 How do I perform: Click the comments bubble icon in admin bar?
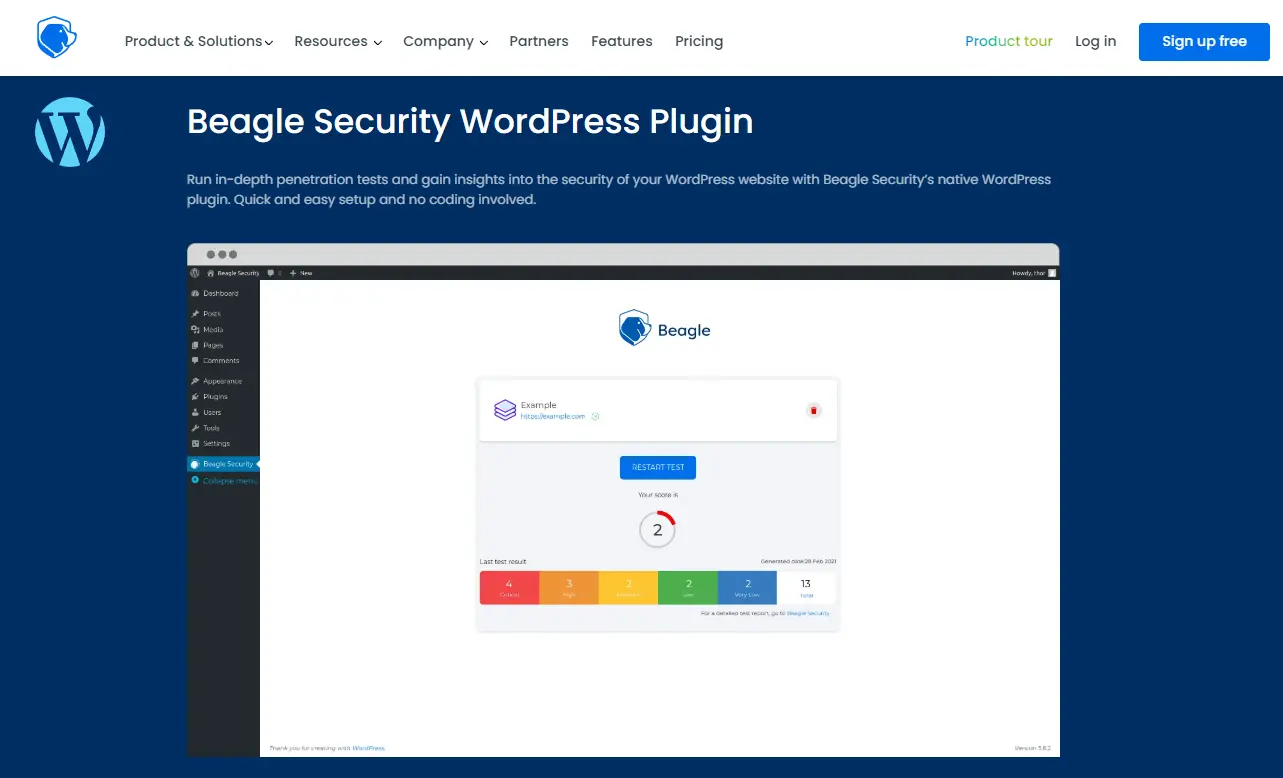click(x=271, y=272)
